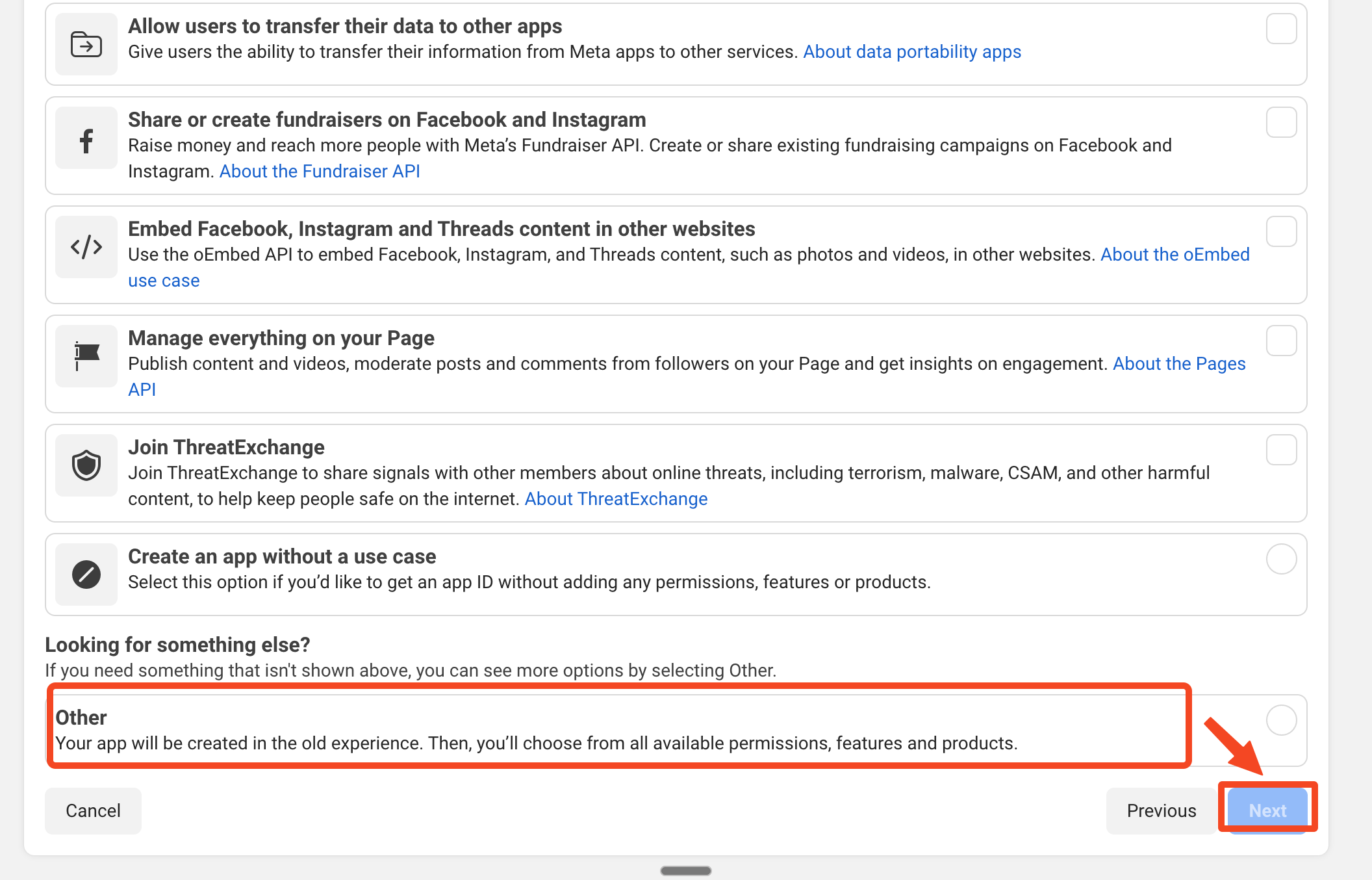Open 'About ThreatExchange' link

pyautogui.click(x=616, y=499)
